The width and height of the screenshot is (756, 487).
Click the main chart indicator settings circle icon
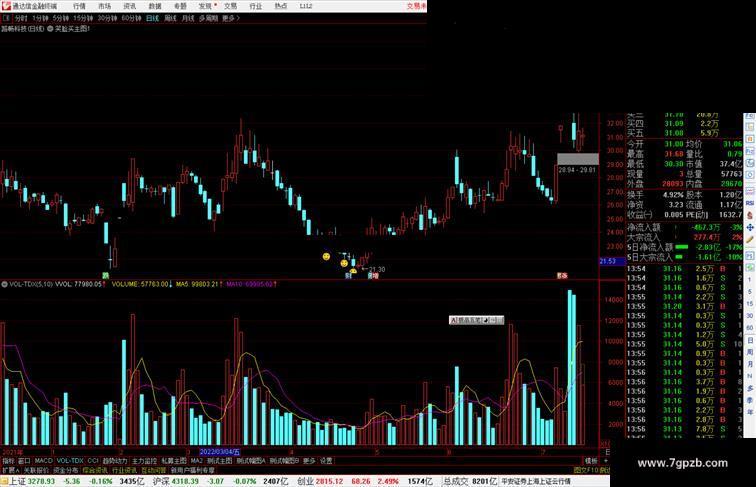point(50,29)
